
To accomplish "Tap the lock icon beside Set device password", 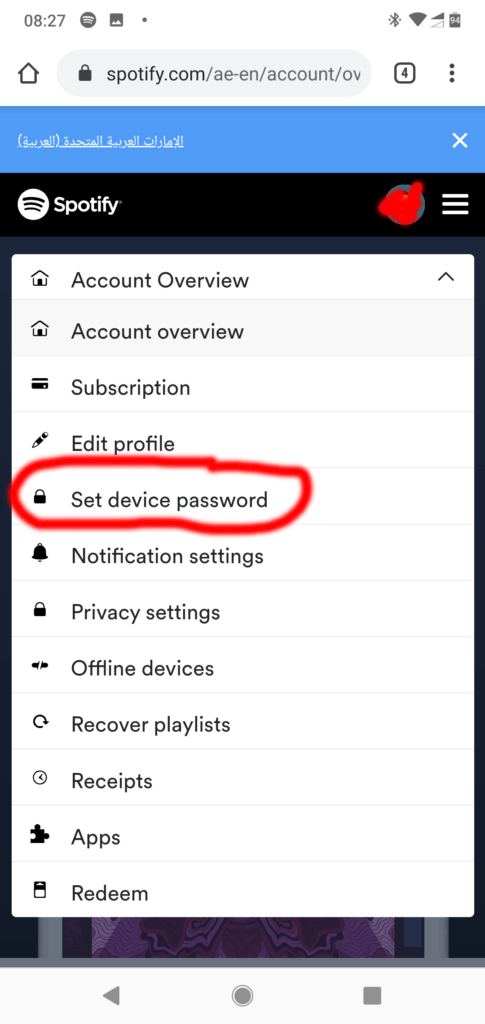I will point(40,499).
